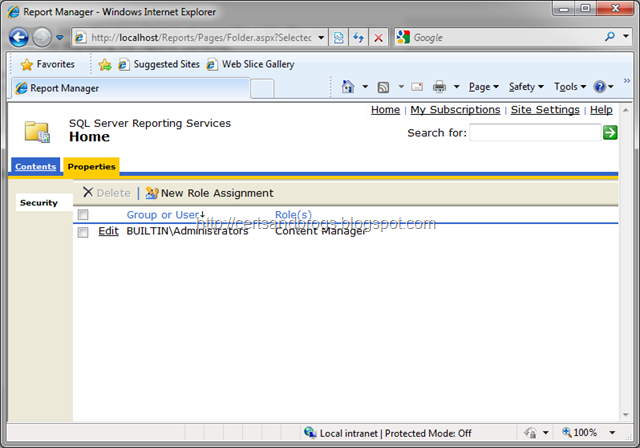Expand the Print options dropdown arrow
Viewport: 640px width, 448px height.
[x=457, y=86]
